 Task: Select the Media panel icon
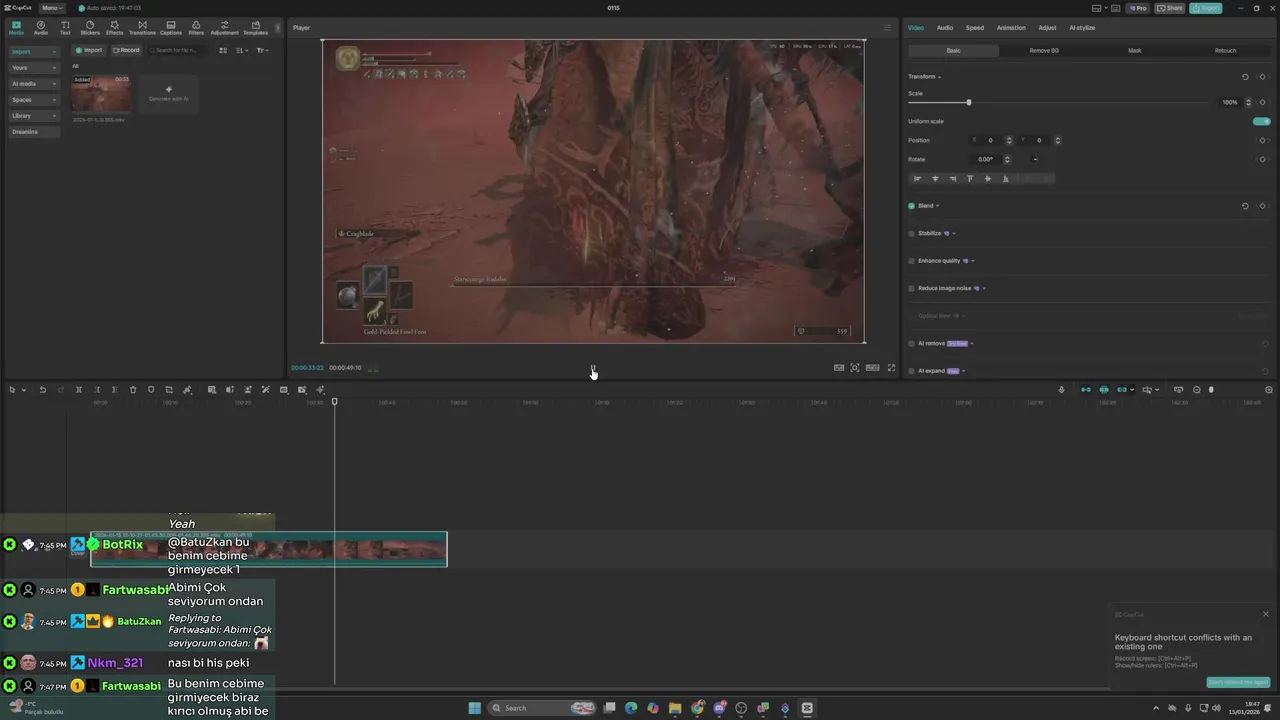pyautogui.click(x=16, y=28)
